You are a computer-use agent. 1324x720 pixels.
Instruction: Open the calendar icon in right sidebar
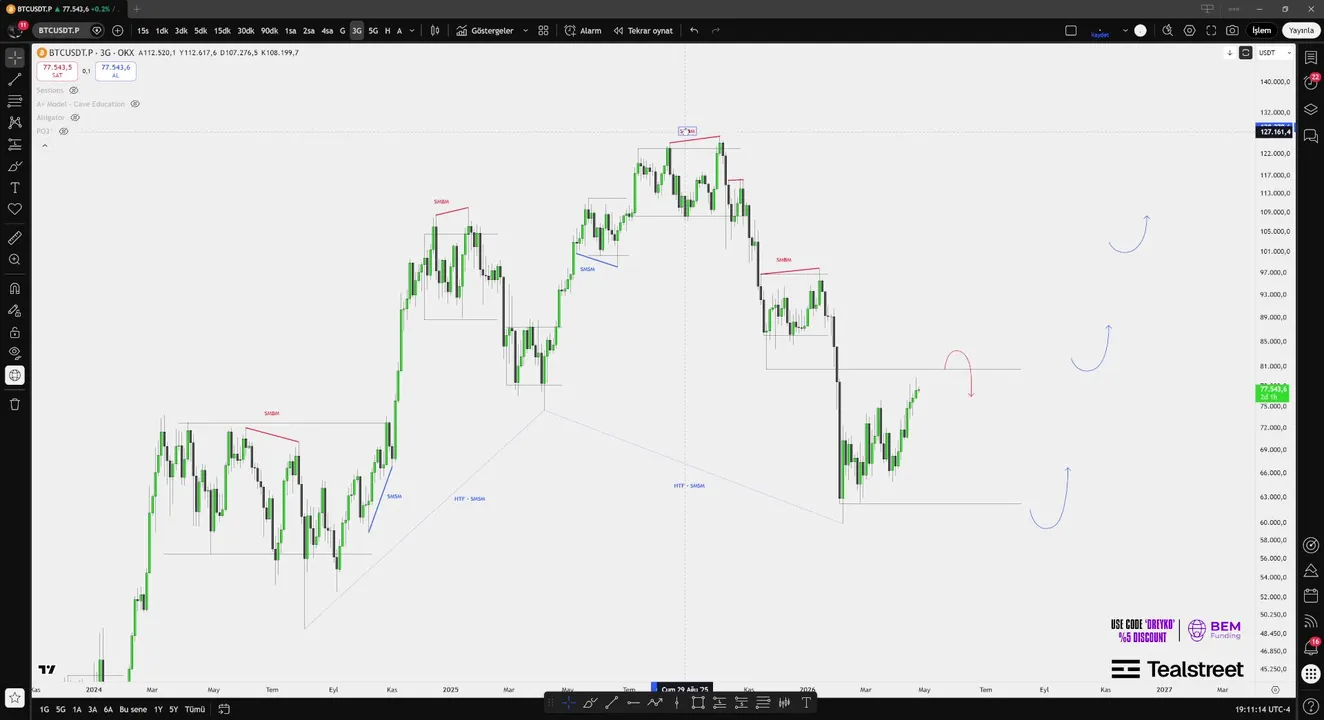(1311, 596)
